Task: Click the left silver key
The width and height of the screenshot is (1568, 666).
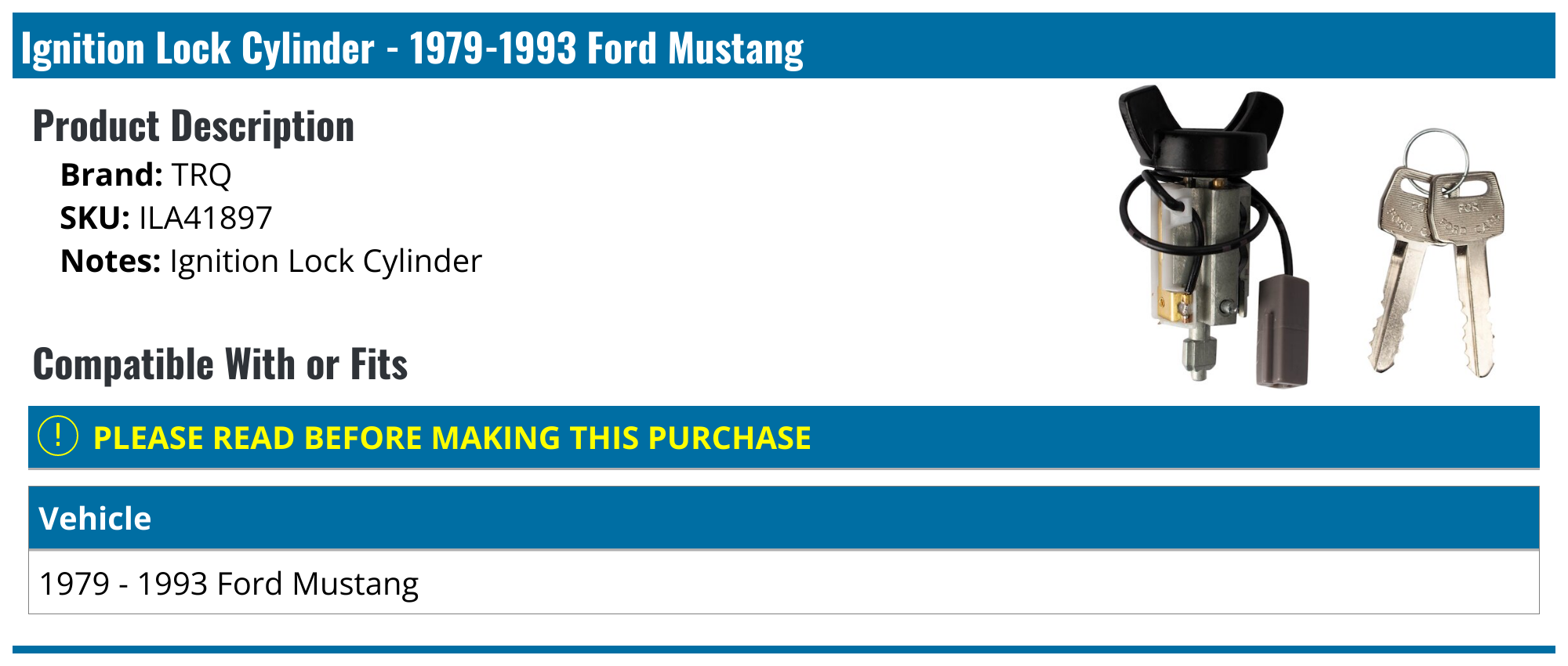Action: (x=1399, y=266)
